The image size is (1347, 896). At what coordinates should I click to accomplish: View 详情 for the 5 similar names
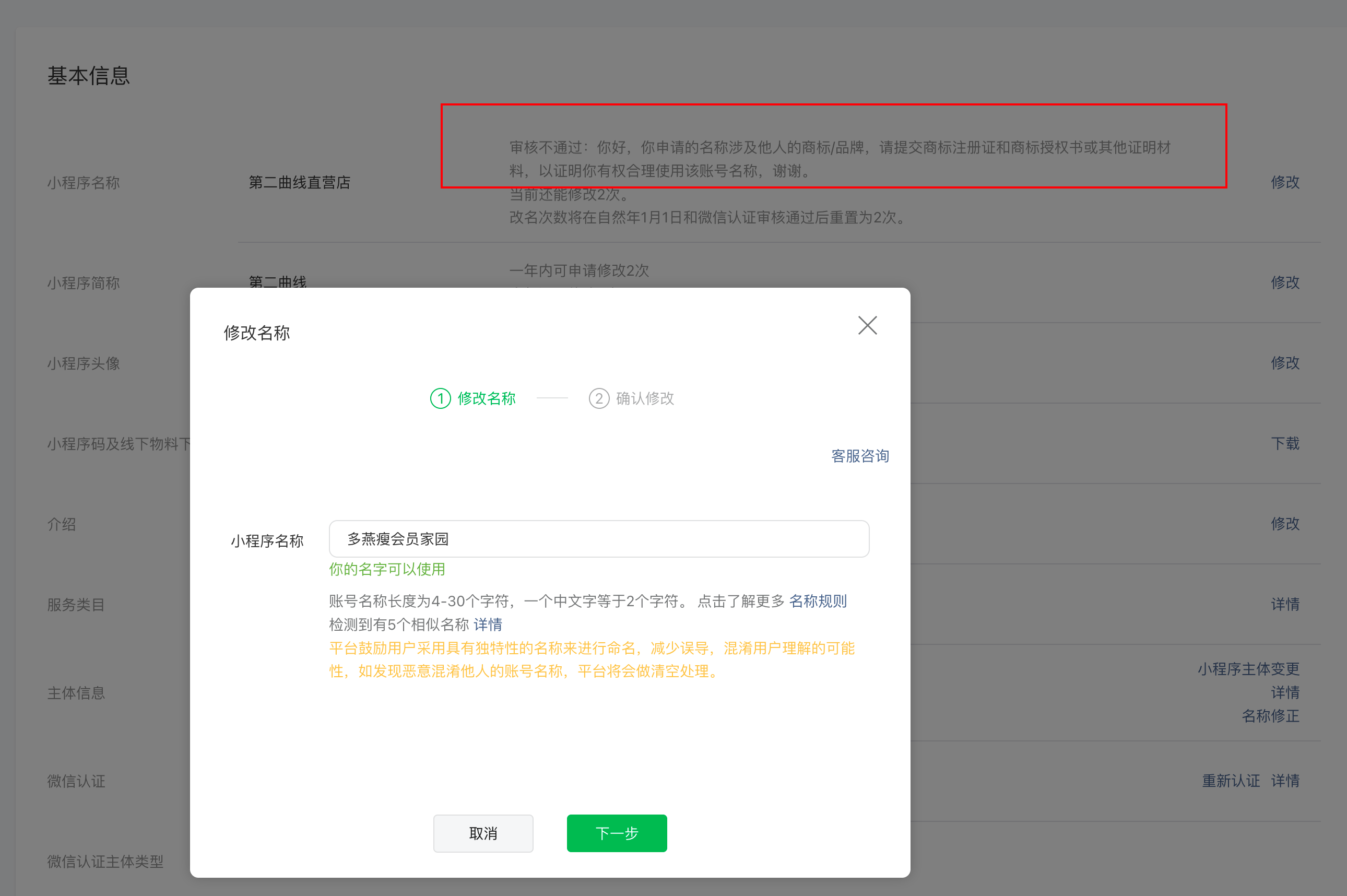click(x=488, y=624)
